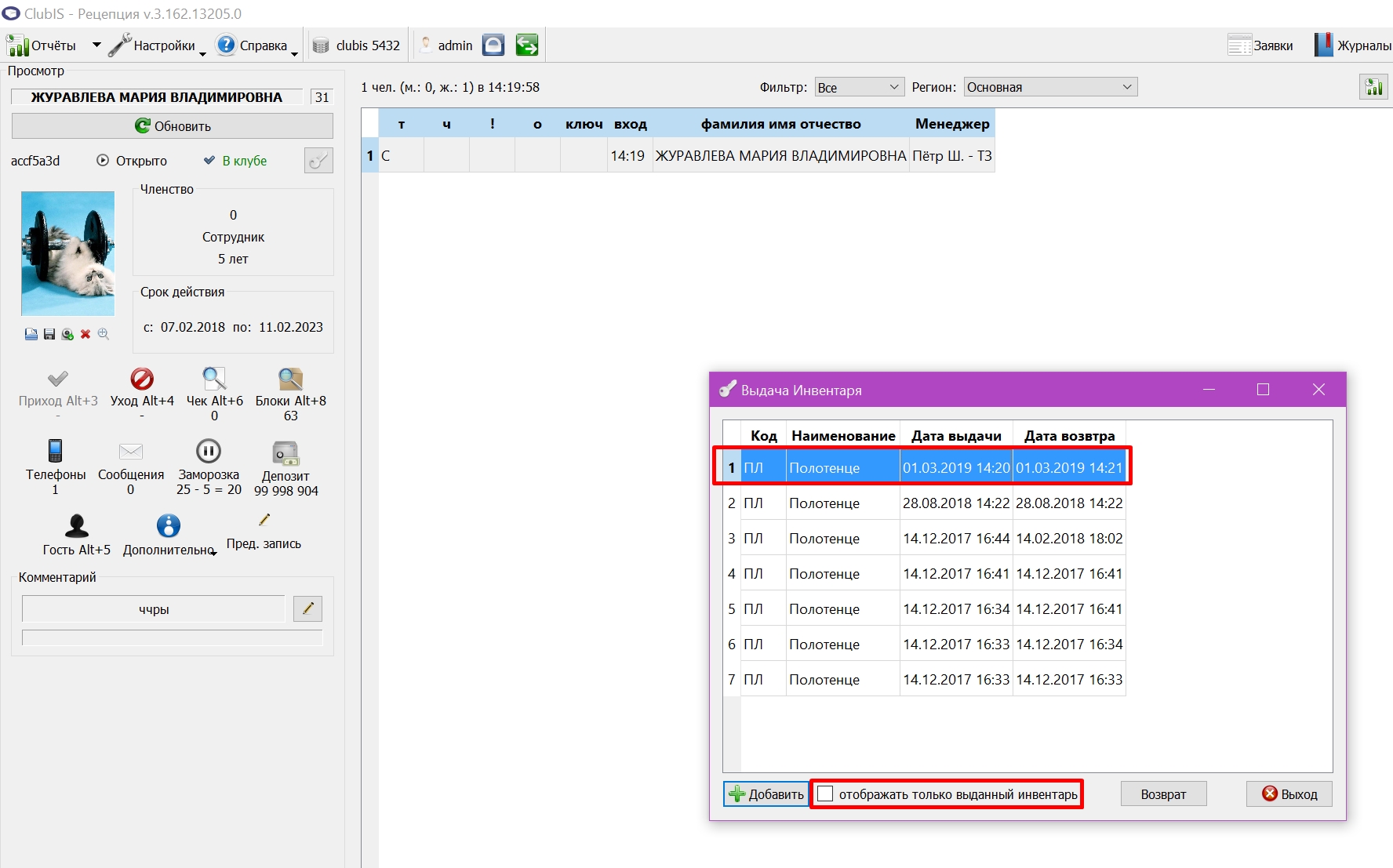Open the Фильтр dropdown showing Все

pos(860,87)
